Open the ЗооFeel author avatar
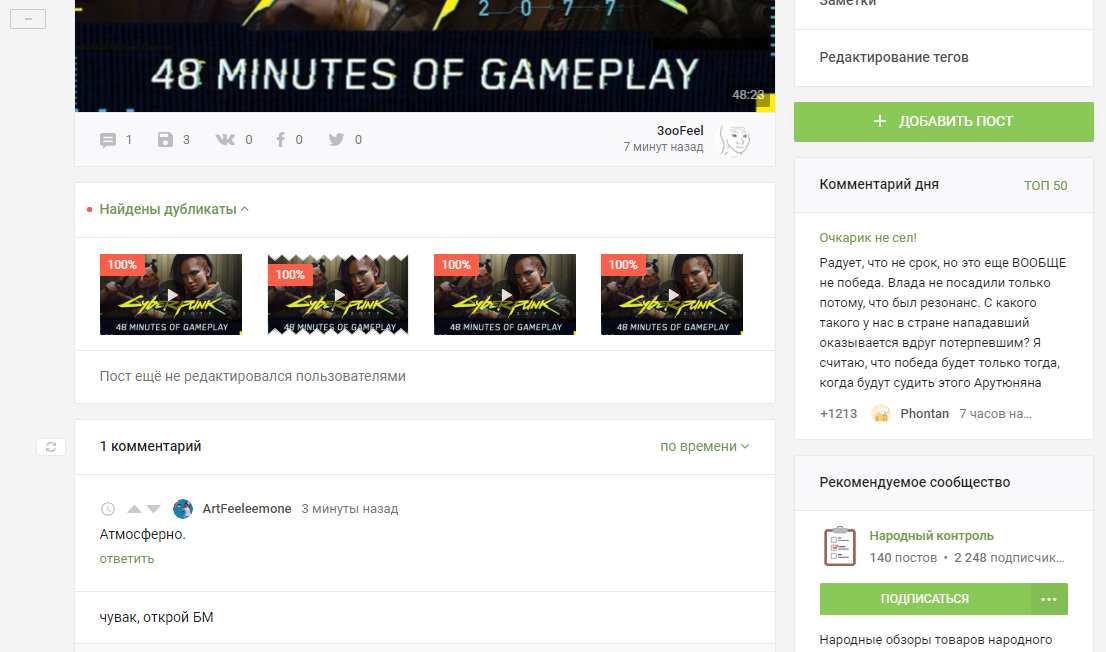1106x652 pixels. 735,140
